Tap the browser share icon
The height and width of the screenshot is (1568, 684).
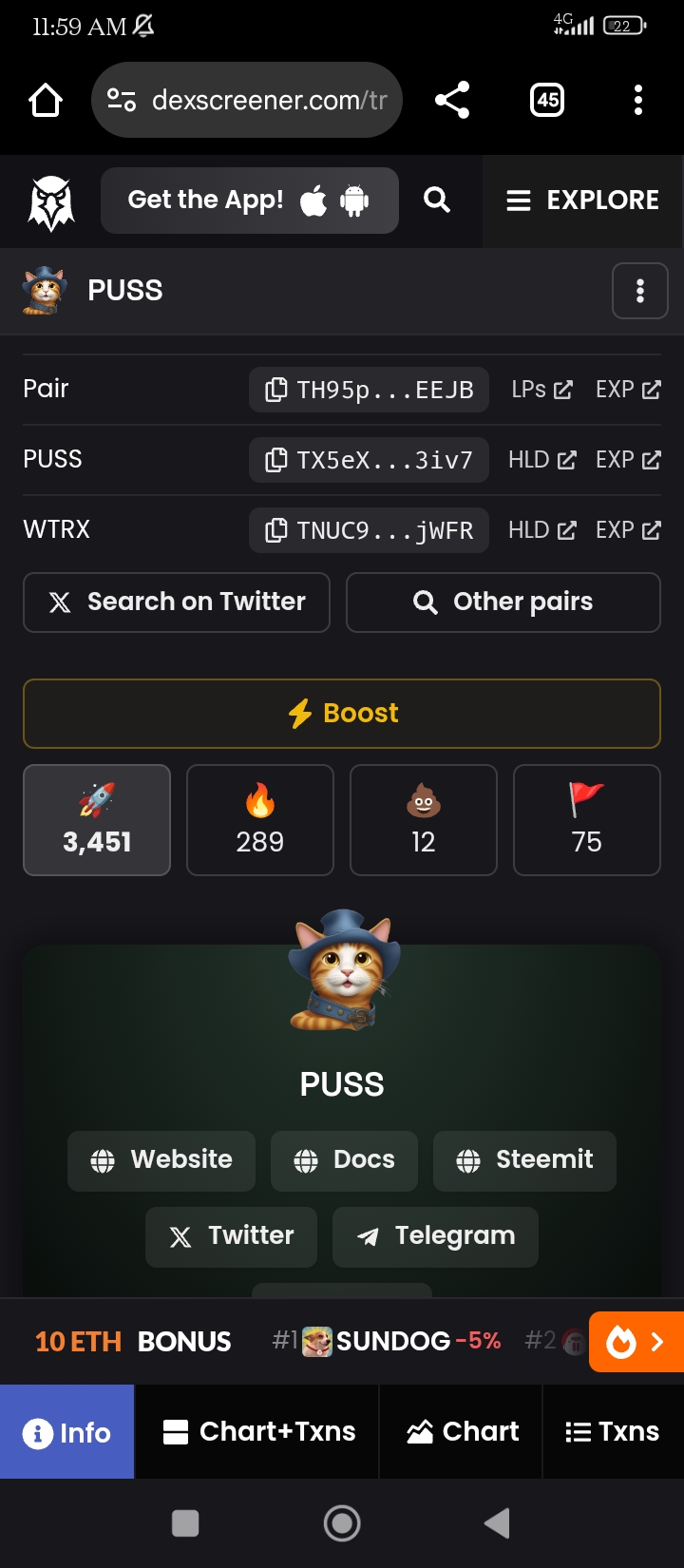pyautogui.click(x=452, y=100)
